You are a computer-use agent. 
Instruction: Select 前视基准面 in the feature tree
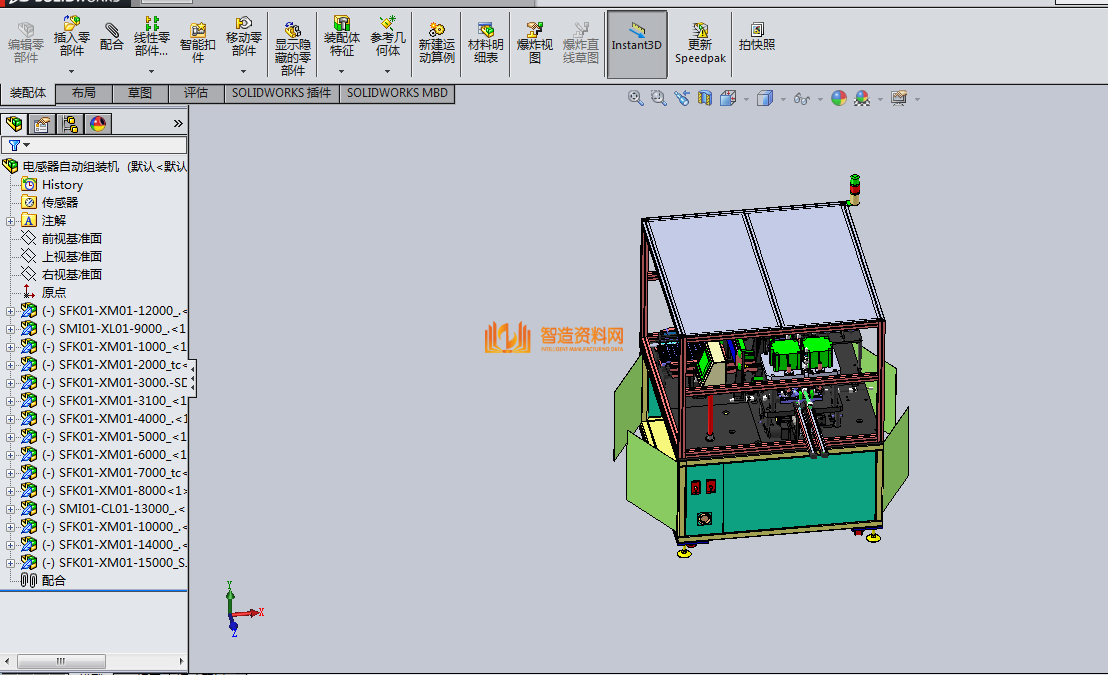71,239
